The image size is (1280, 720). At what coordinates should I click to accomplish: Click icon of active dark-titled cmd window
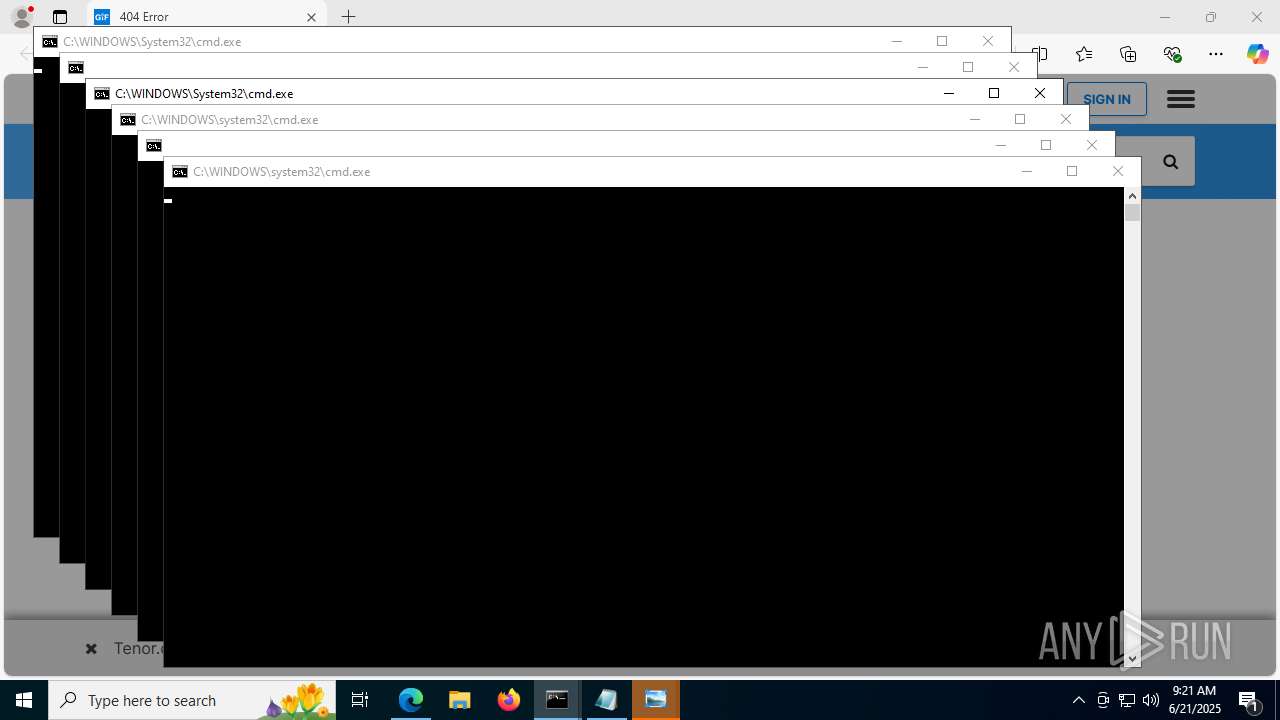tap(102, 94)
